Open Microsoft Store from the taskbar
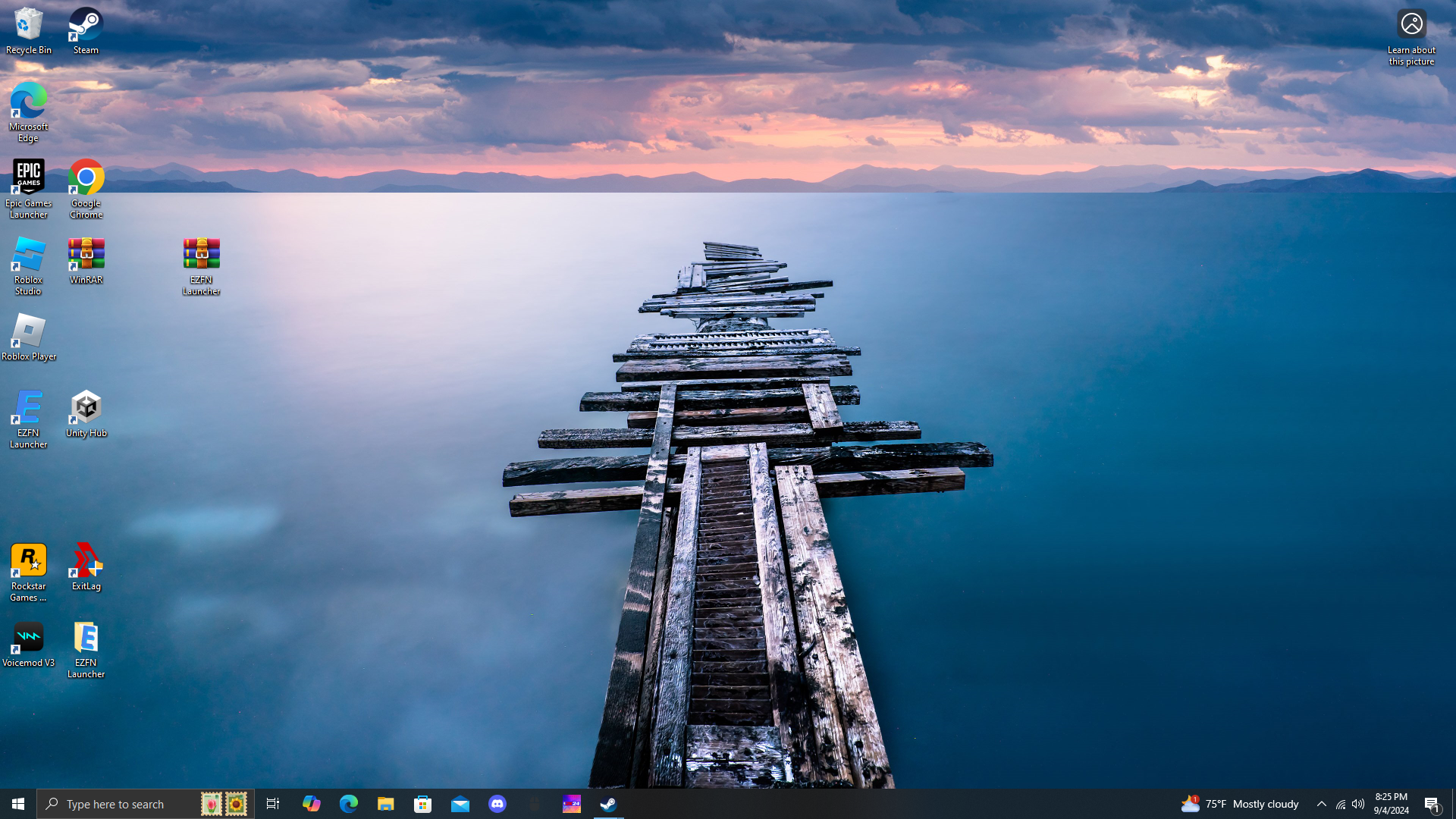The image size is (1456, 819). [x=423, y=804]
